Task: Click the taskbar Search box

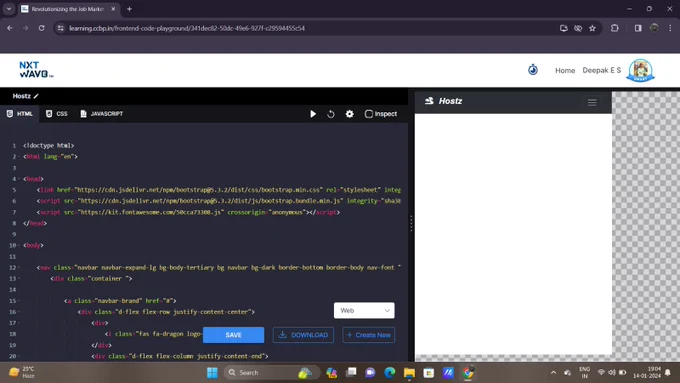Action: coord(272,373)
